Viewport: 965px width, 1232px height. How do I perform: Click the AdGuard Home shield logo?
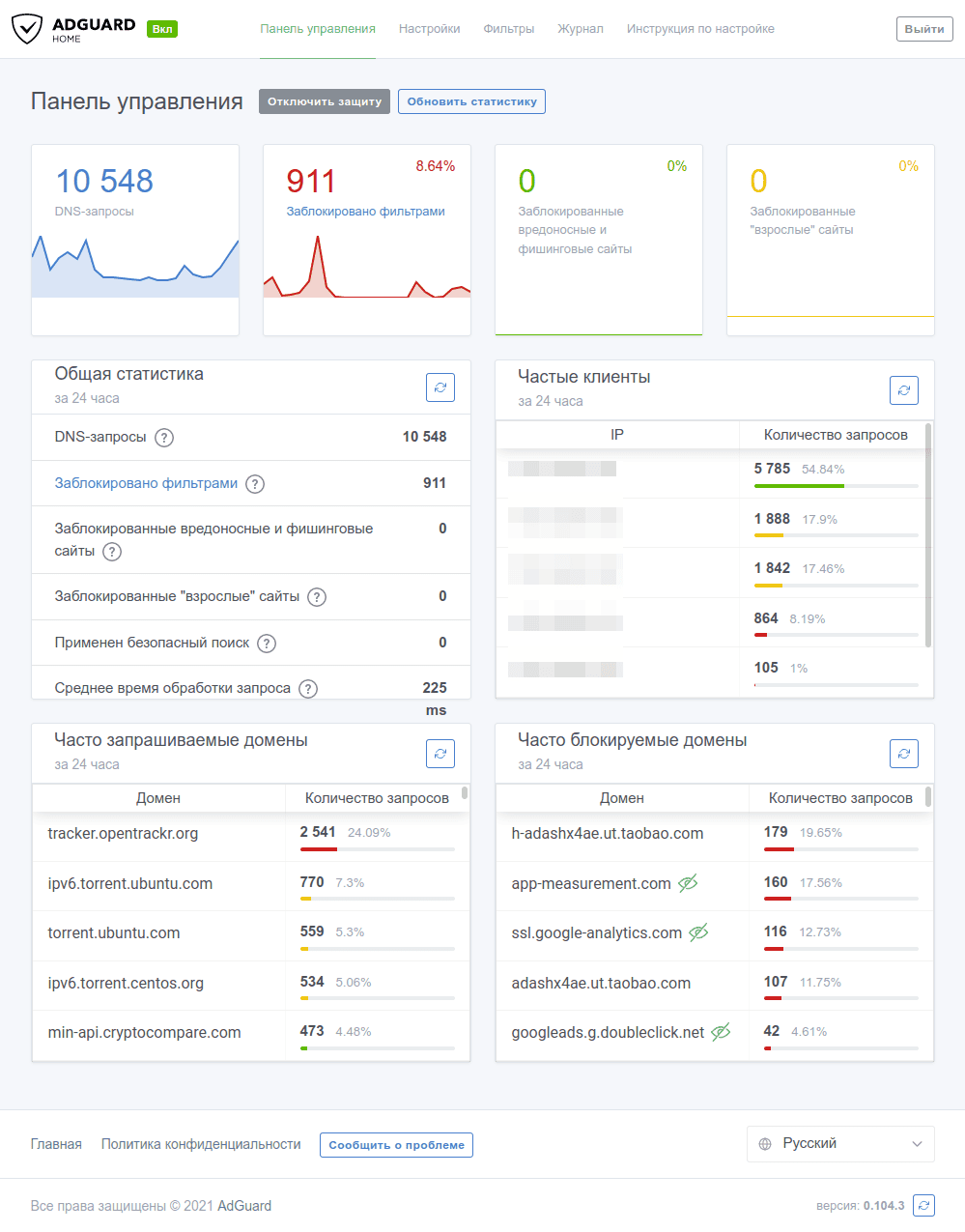pos(27,29)
